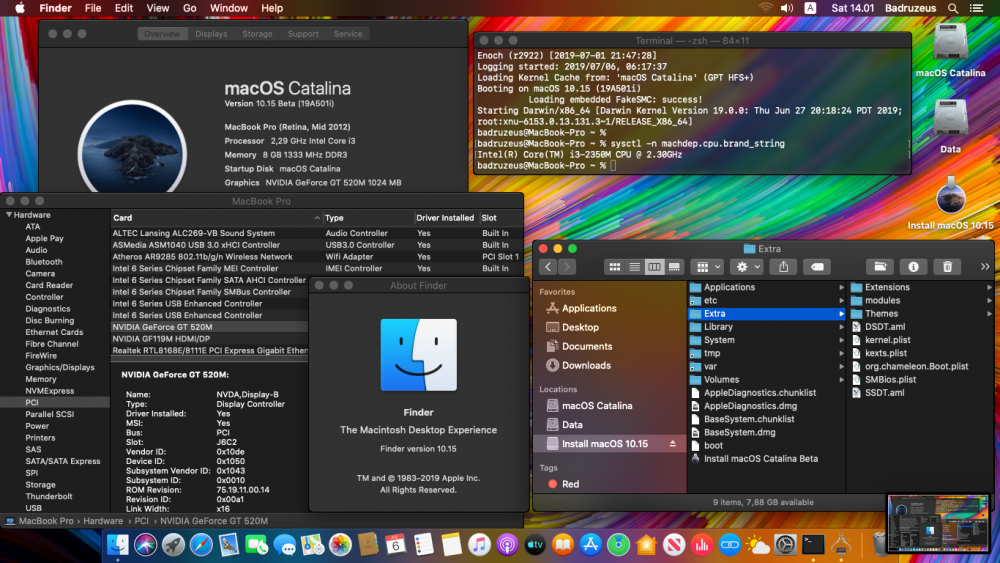Switch Finder to icon view
Image resolution: width=1000 pixels, height=563 pixels.
(x=615, y=267)
